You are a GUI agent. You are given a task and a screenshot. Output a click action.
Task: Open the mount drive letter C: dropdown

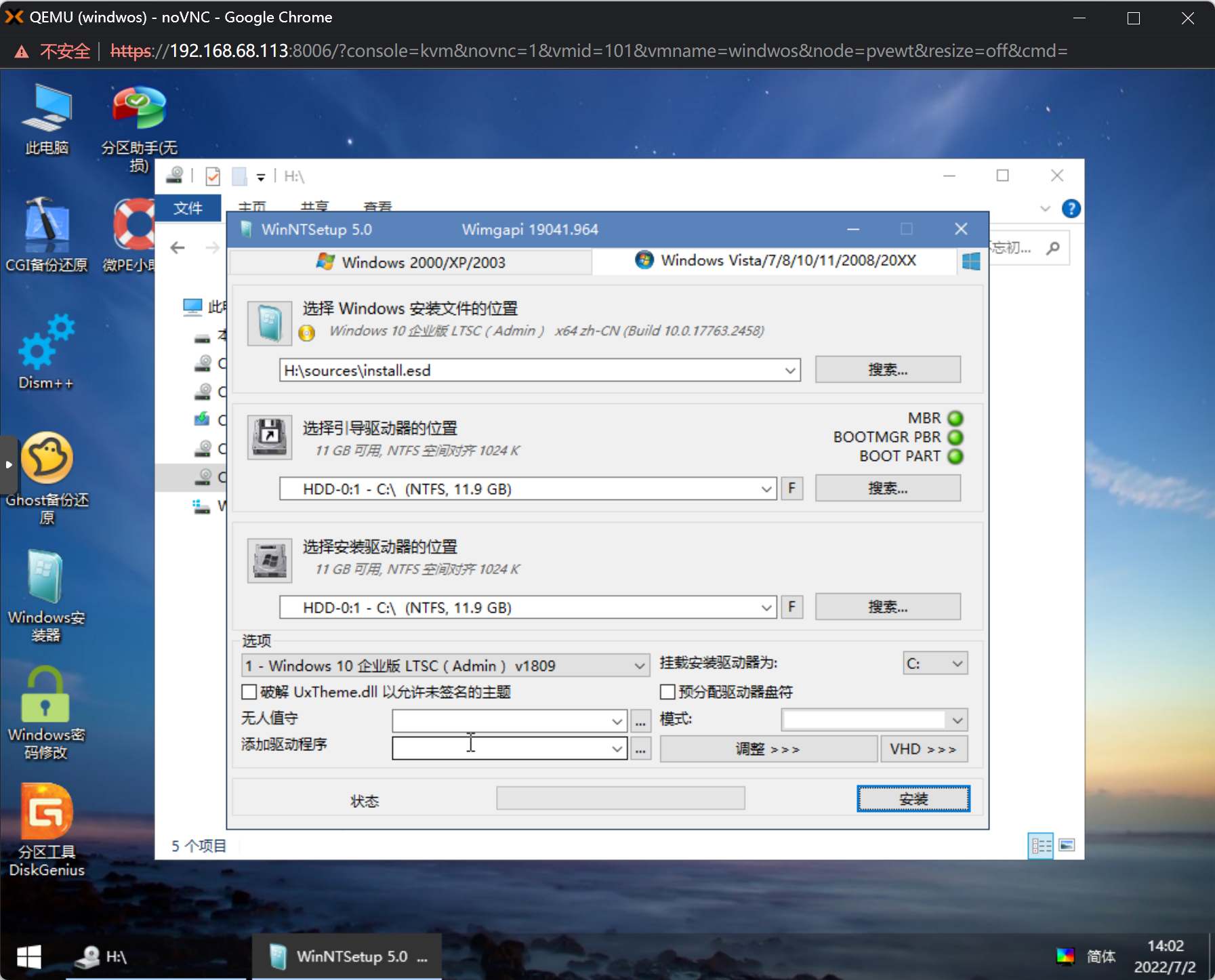tap(935, 663)
